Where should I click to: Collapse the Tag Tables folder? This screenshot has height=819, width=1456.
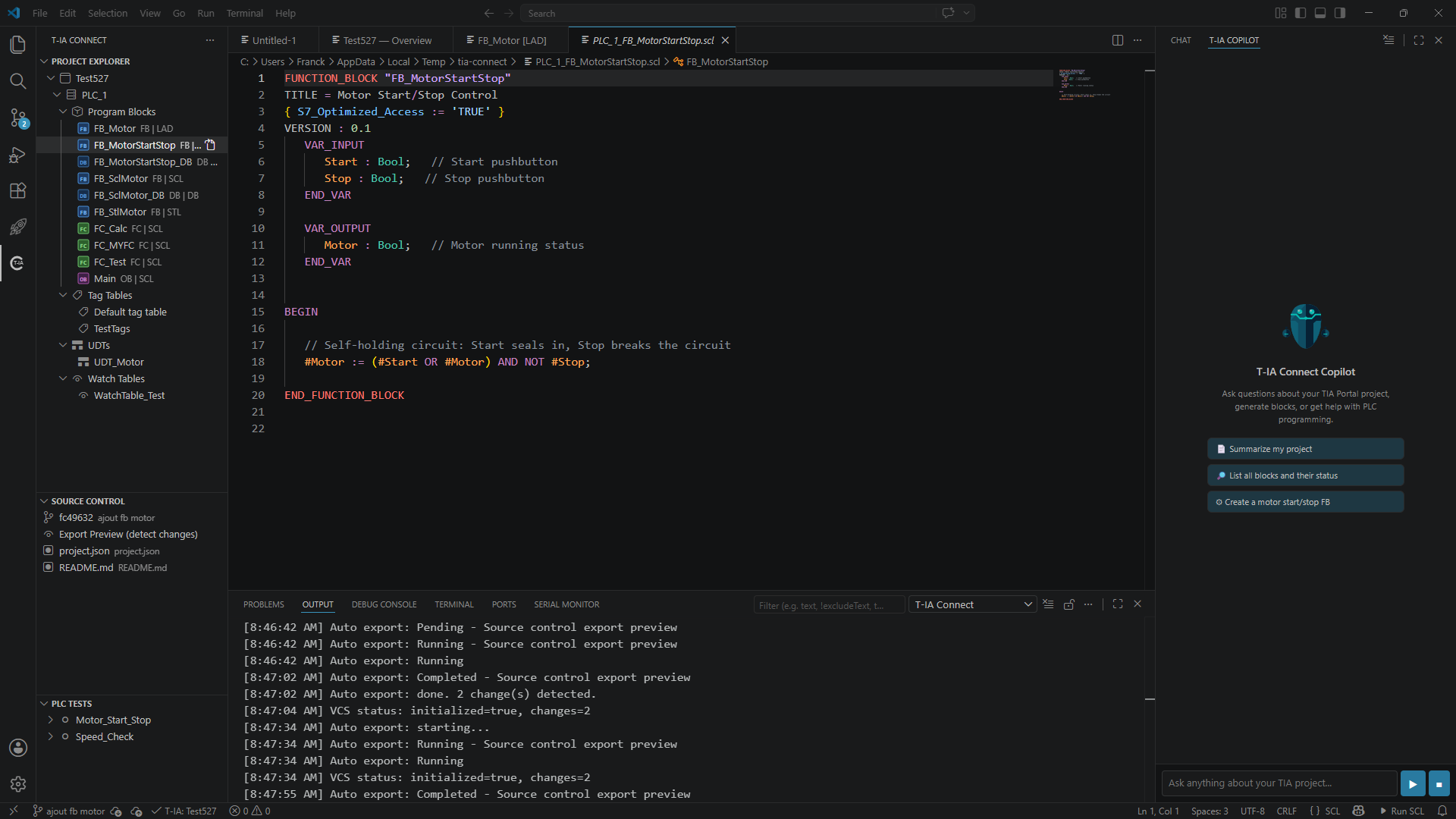tap(63, 295)
